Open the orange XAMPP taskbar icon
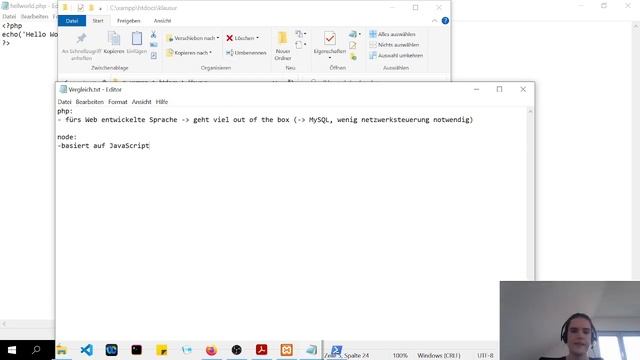640x360 pixels. 286,350
